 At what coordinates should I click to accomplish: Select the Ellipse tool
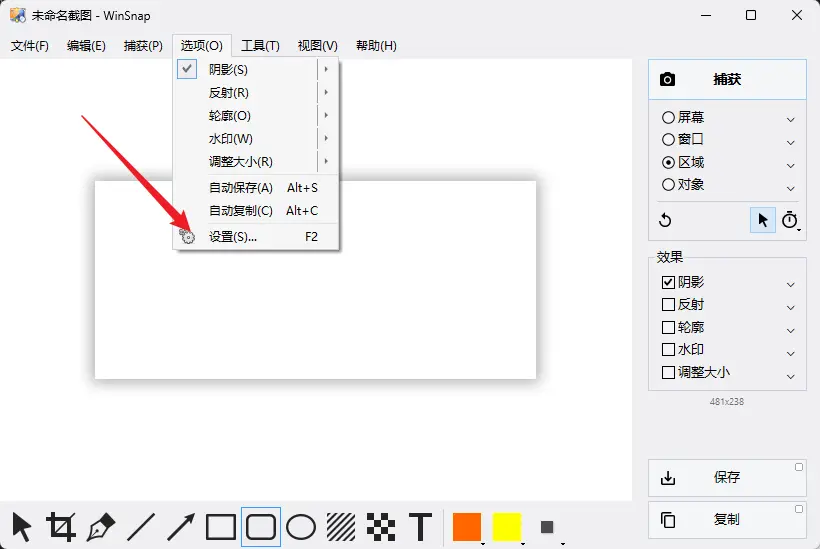pyautogui.click(x=301, y=527)
